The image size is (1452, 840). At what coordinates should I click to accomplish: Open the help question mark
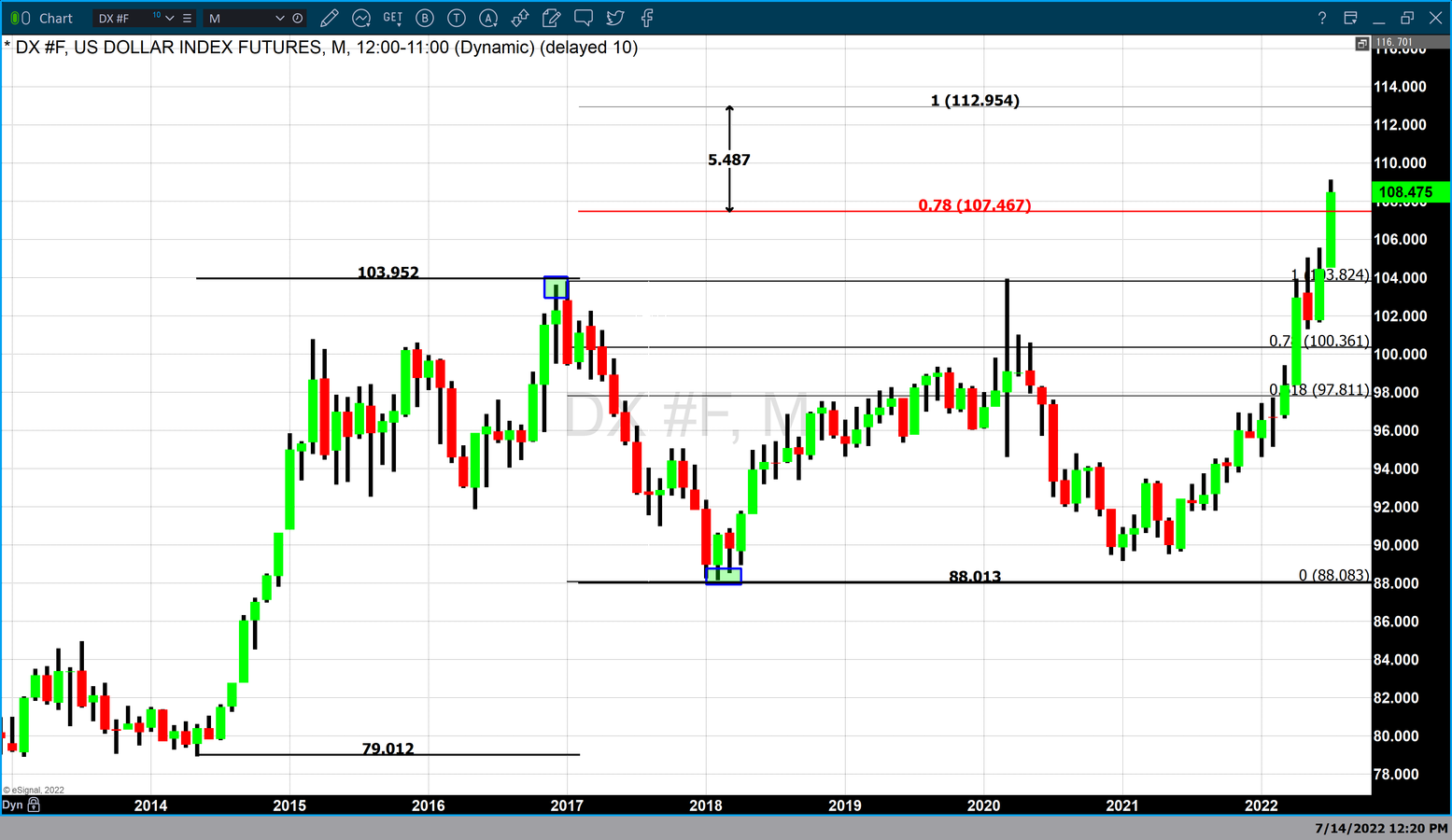(x=1321, y=18)
